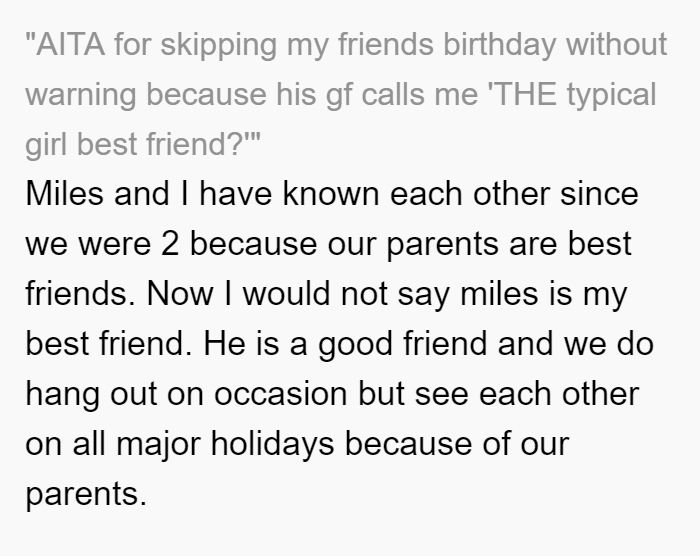Click the final word 'parents.' of the paragraph

[x=86, y=495]
